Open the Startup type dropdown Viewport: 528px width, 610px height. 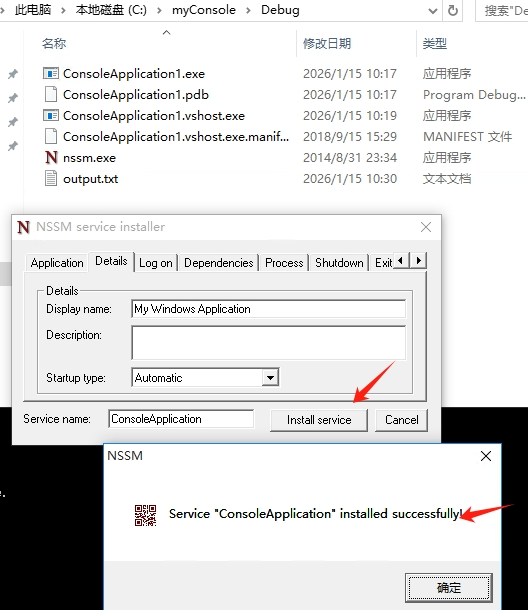click(270, 377)
